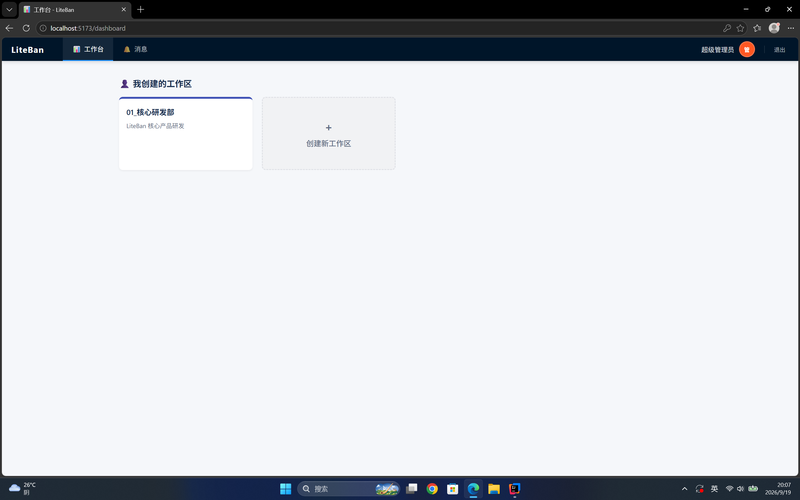Click the orange user avatar icon
Screen dimensions: 800x500
pos(746,49)
